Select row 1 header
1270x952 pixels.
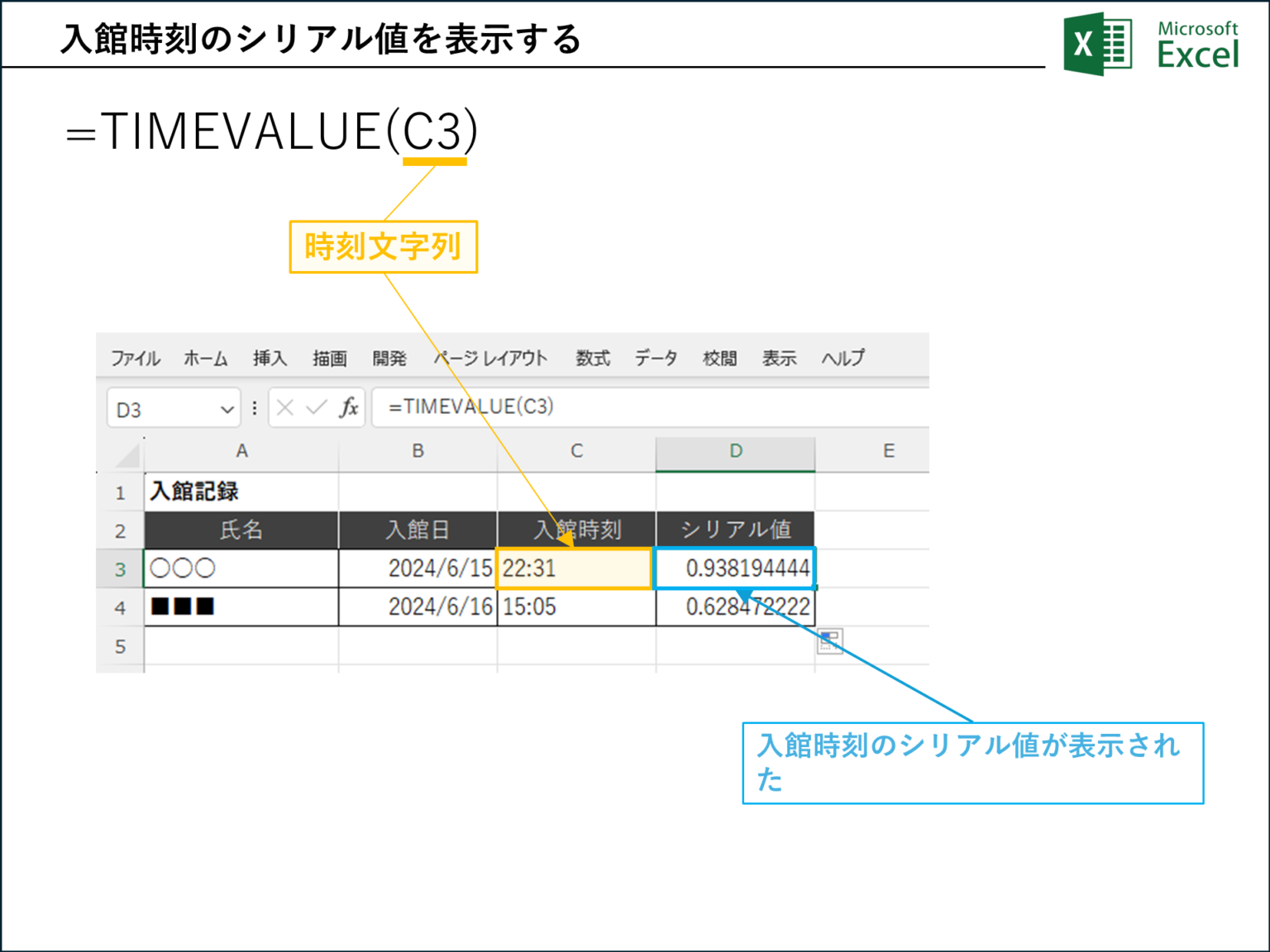[x=120, y=493]
